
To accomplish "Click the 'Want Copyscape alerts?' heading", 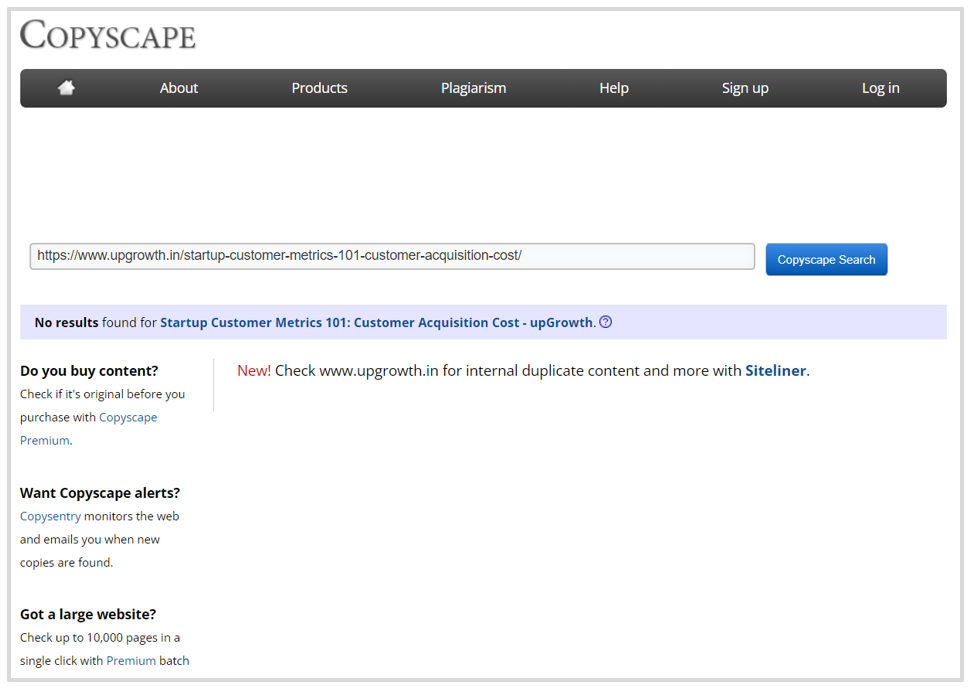I will (100, 493).
